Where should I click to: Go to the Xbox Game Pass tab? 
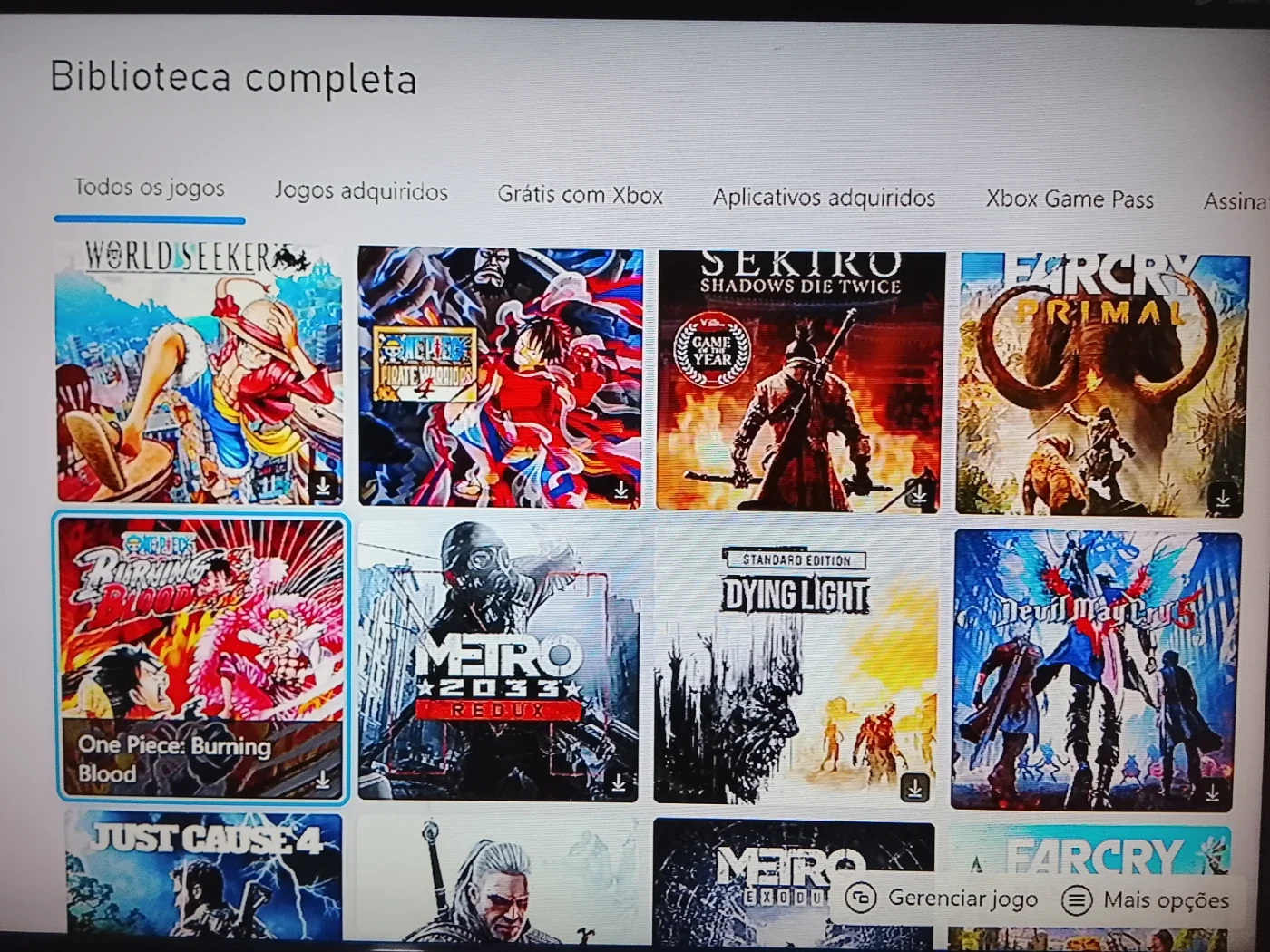tap(1070, 199)
